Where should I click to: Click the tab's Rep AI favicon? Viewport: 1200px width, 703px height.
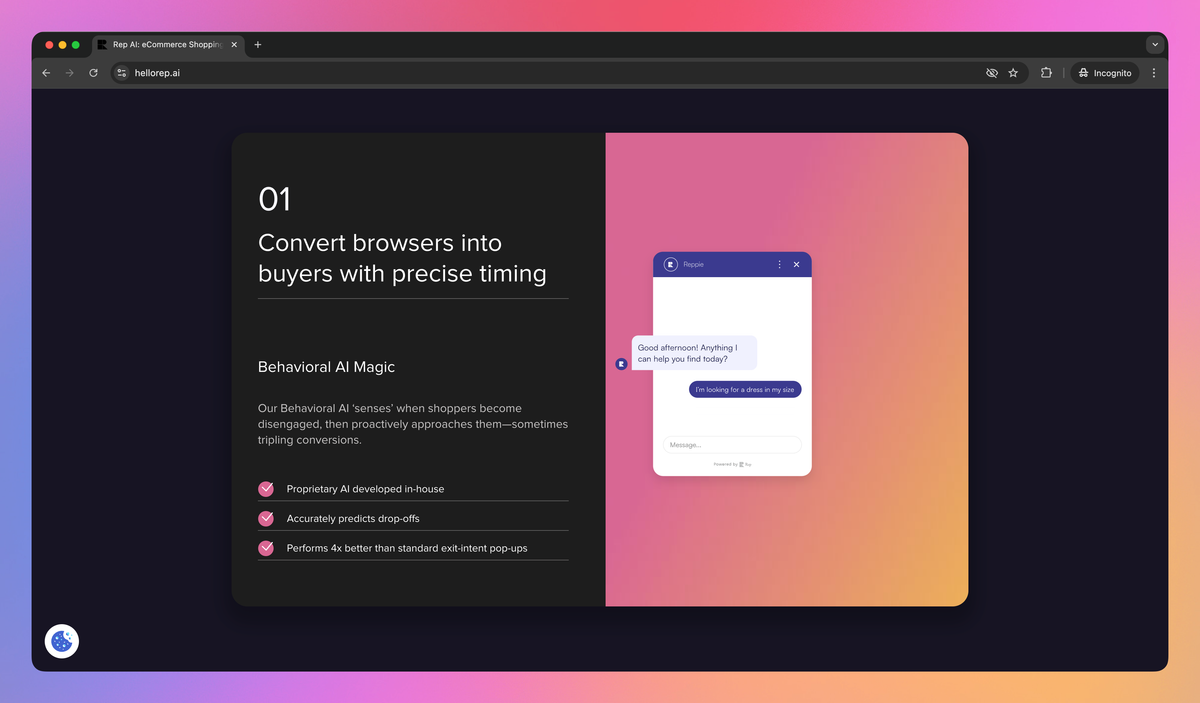[x=102, y=45]
